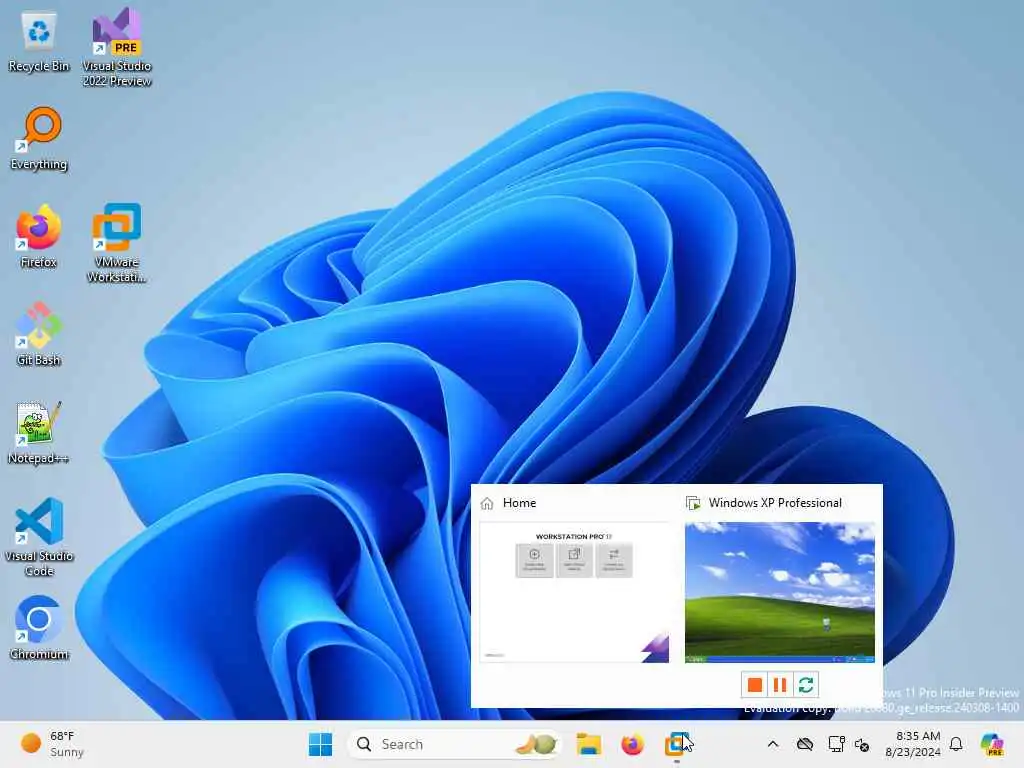Open Firefox from the taskbar
This screenshot has width=1024, height=768.
(632, 744)
